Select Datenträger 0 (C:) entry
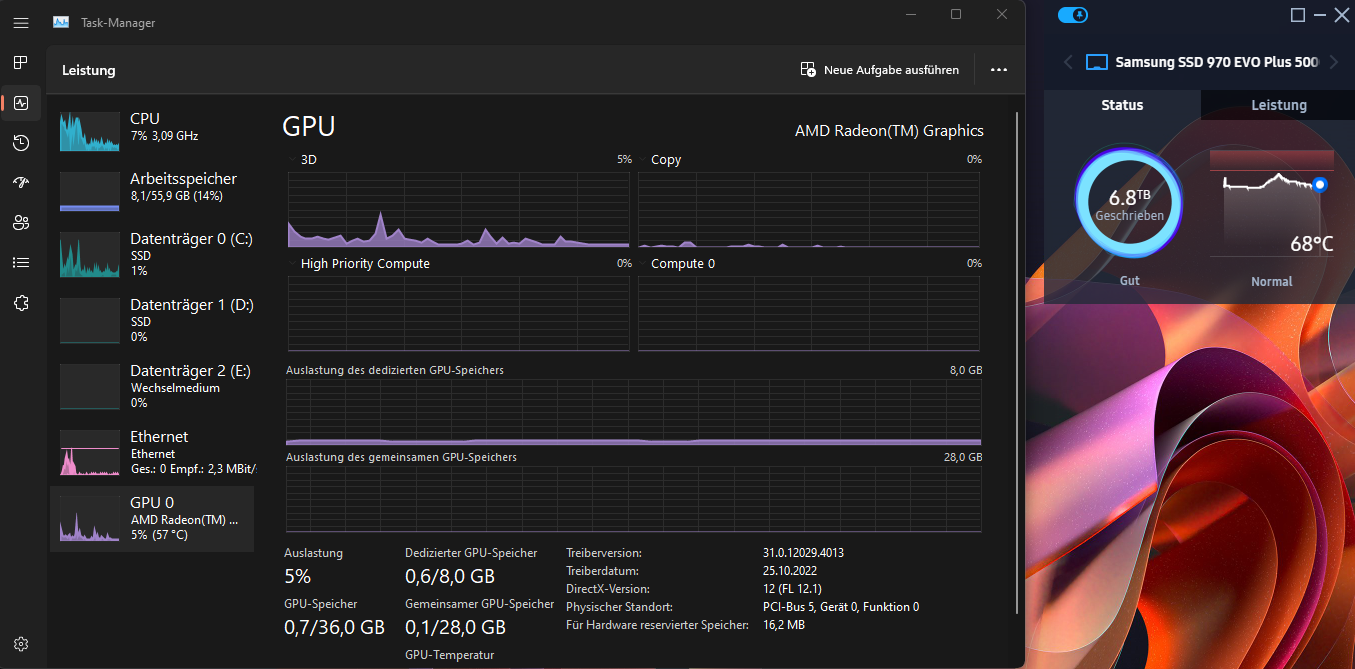The height and width of the screenshot is (669, 1355). pos(152,254)
